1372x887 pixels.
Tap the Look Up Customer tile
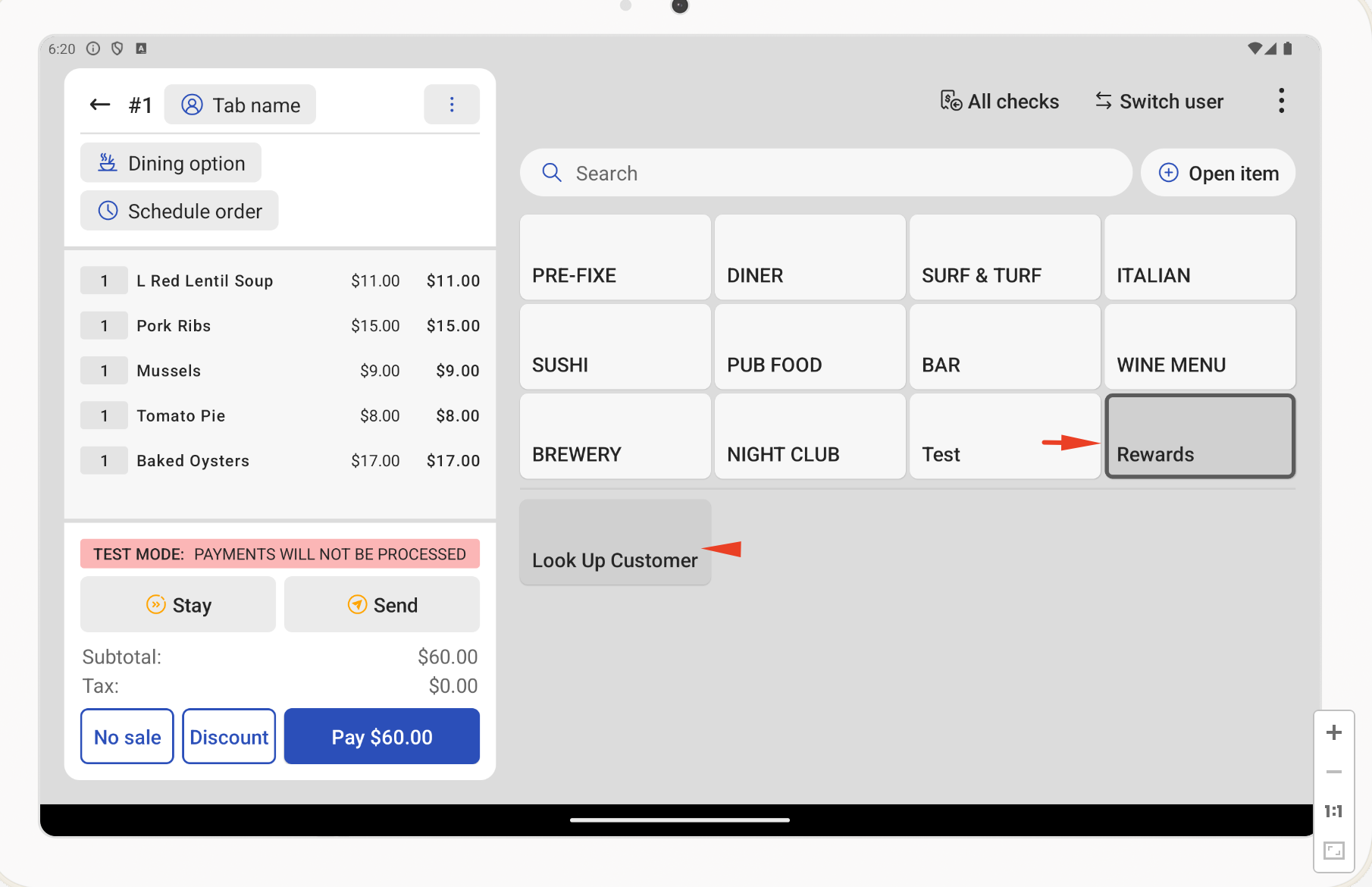[x=615, y=543]
